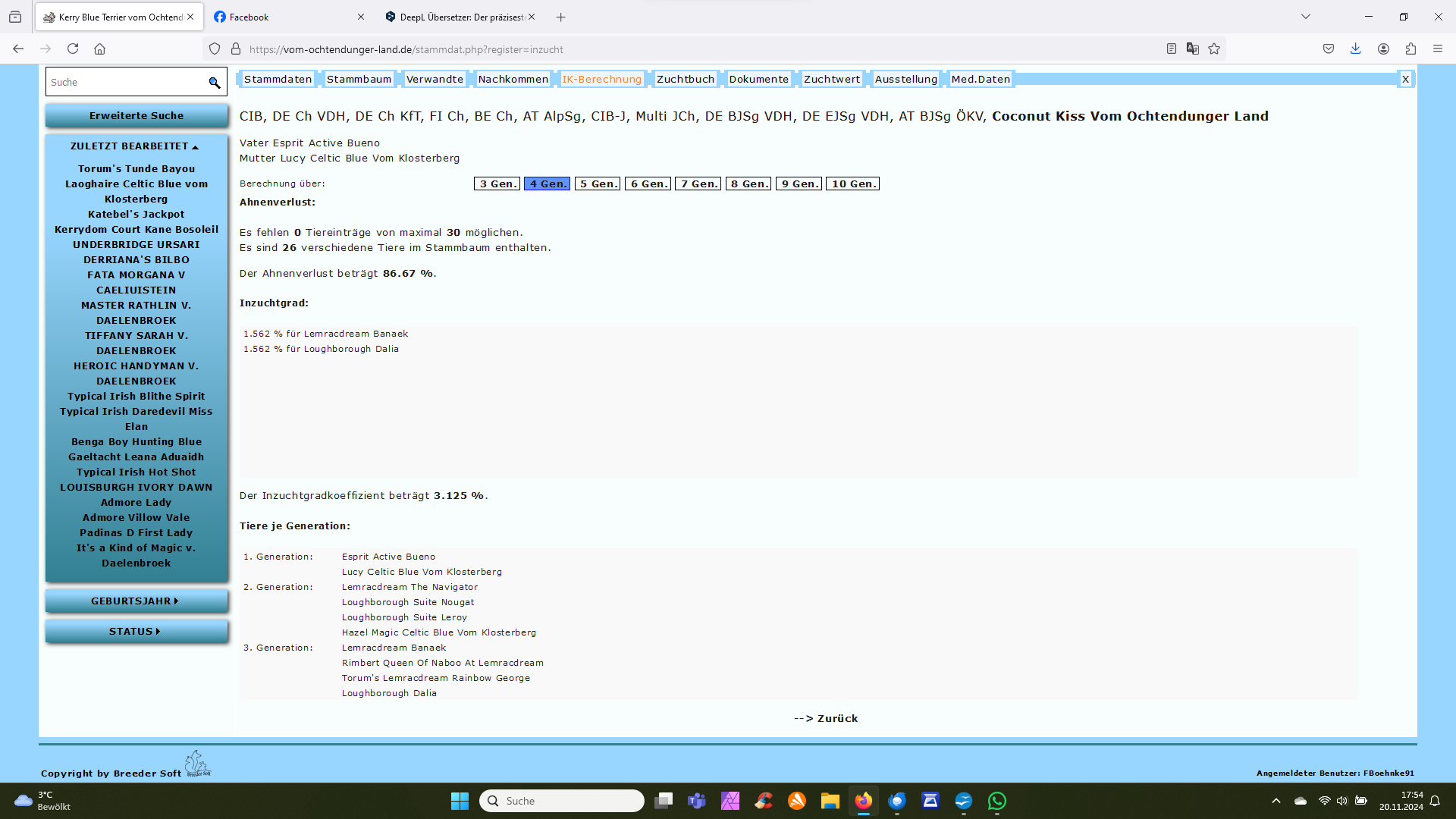Click the search magnifier icon in sidebar
This screenshot has width=1456, height=819.
pyautogui.click(x=215, y=83)
